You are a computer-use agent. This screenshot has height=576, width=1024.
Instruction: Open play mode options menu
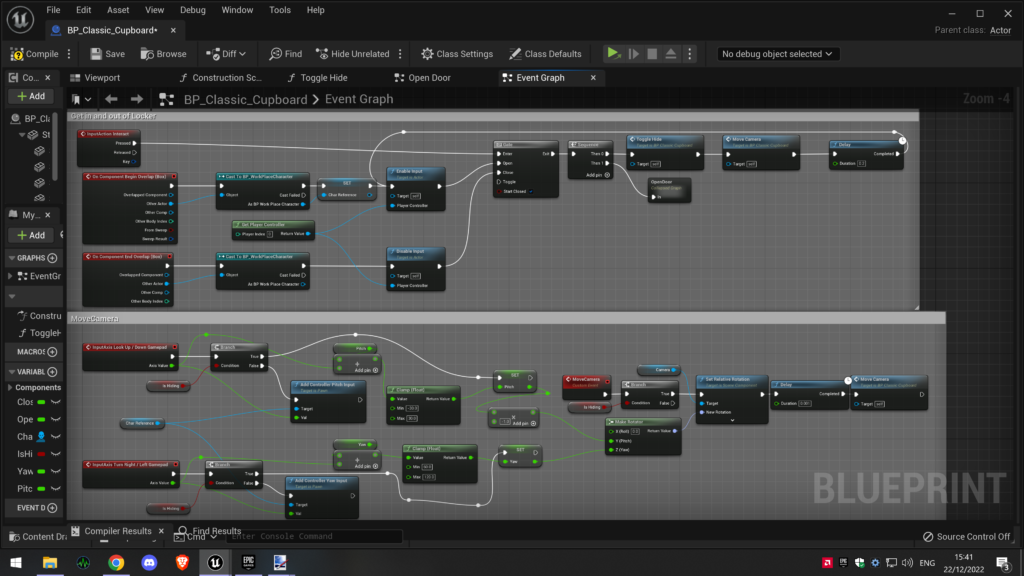point(690,54)
